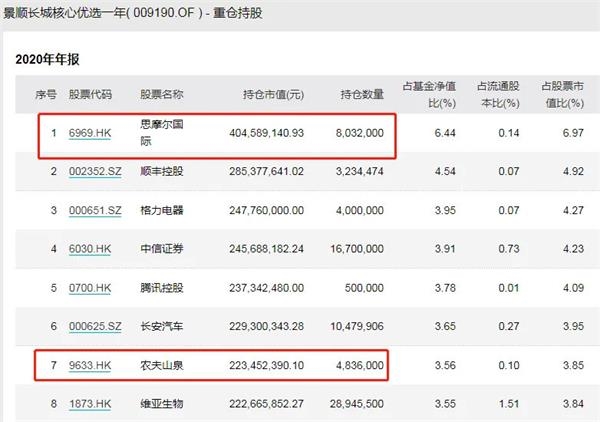The width and height of the screenshot is (600, 422).
Task: Click net value ratio 4.54
Action: click(445, 171)
